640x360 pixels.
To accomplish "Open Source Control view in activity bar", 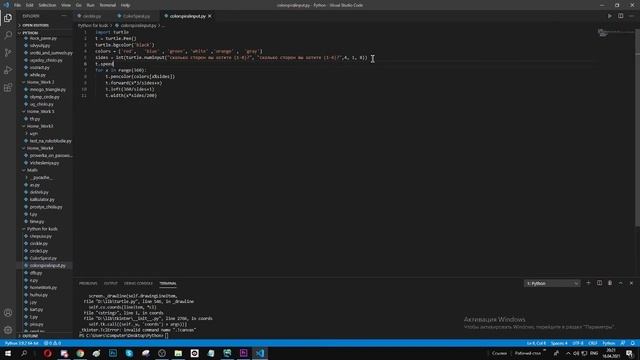I will (8, 53).
